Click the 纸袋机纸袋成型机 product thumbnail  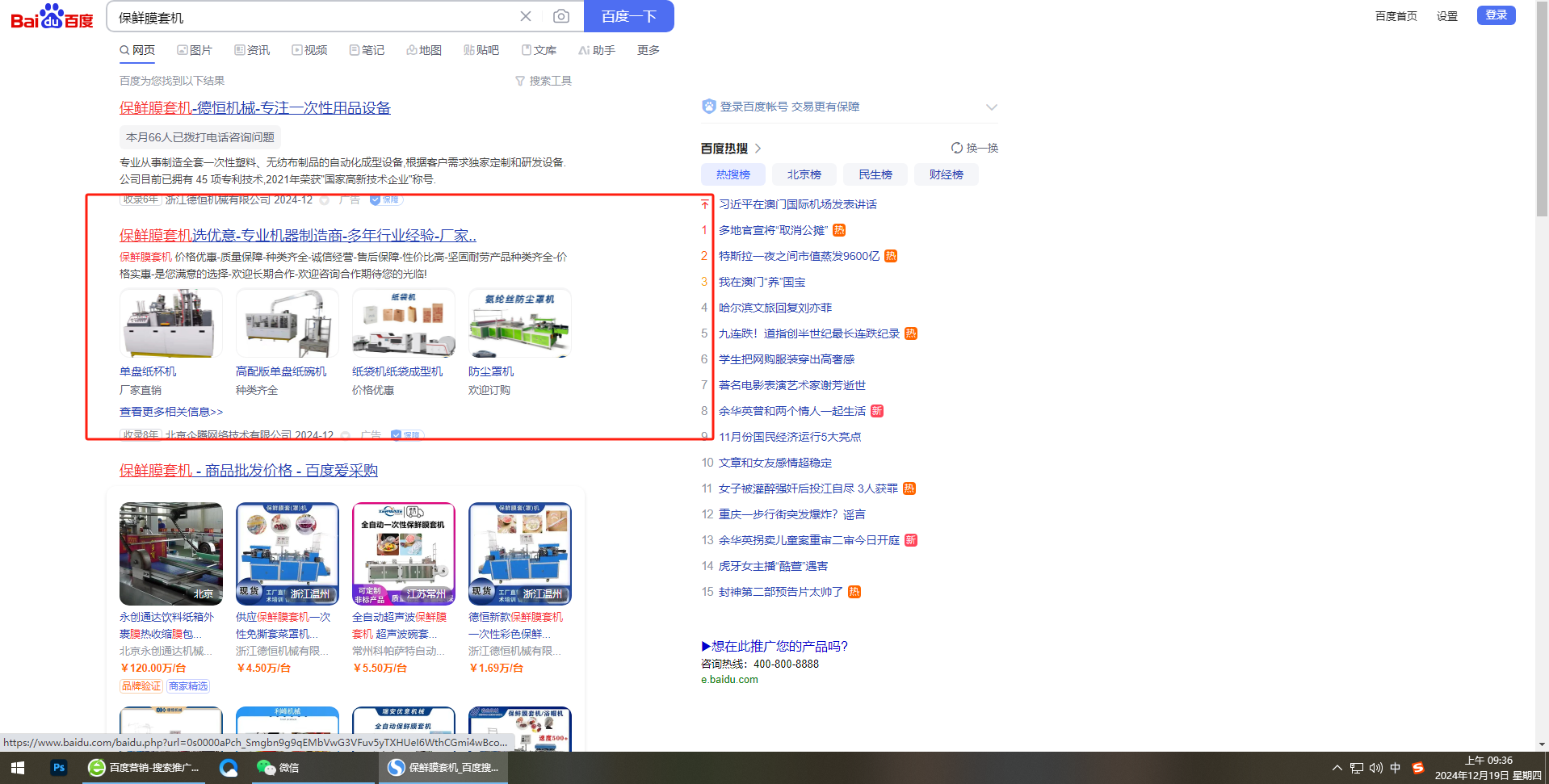[404, 323]
